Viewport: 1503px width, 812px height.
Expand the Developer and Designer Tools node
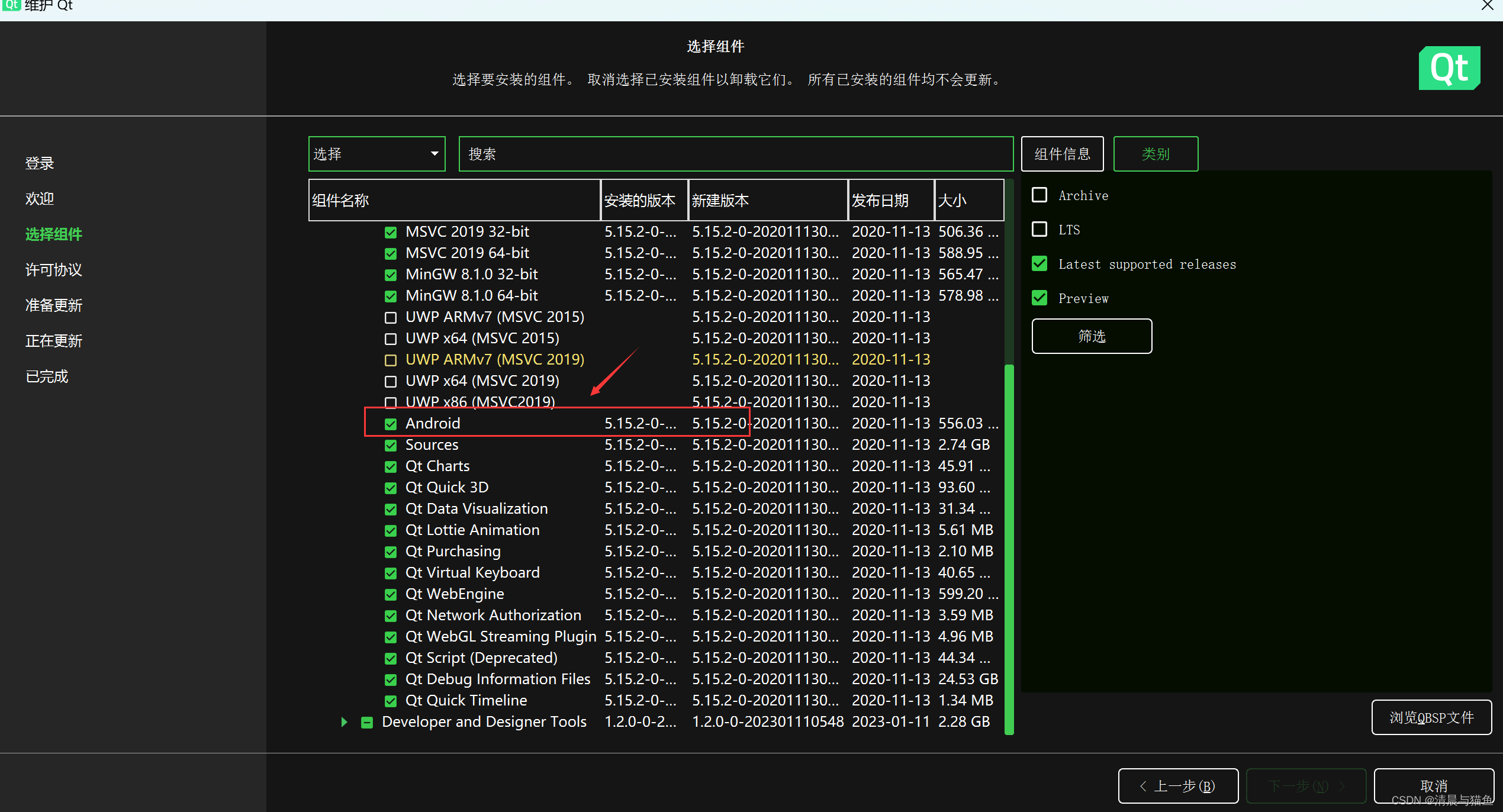344,722
